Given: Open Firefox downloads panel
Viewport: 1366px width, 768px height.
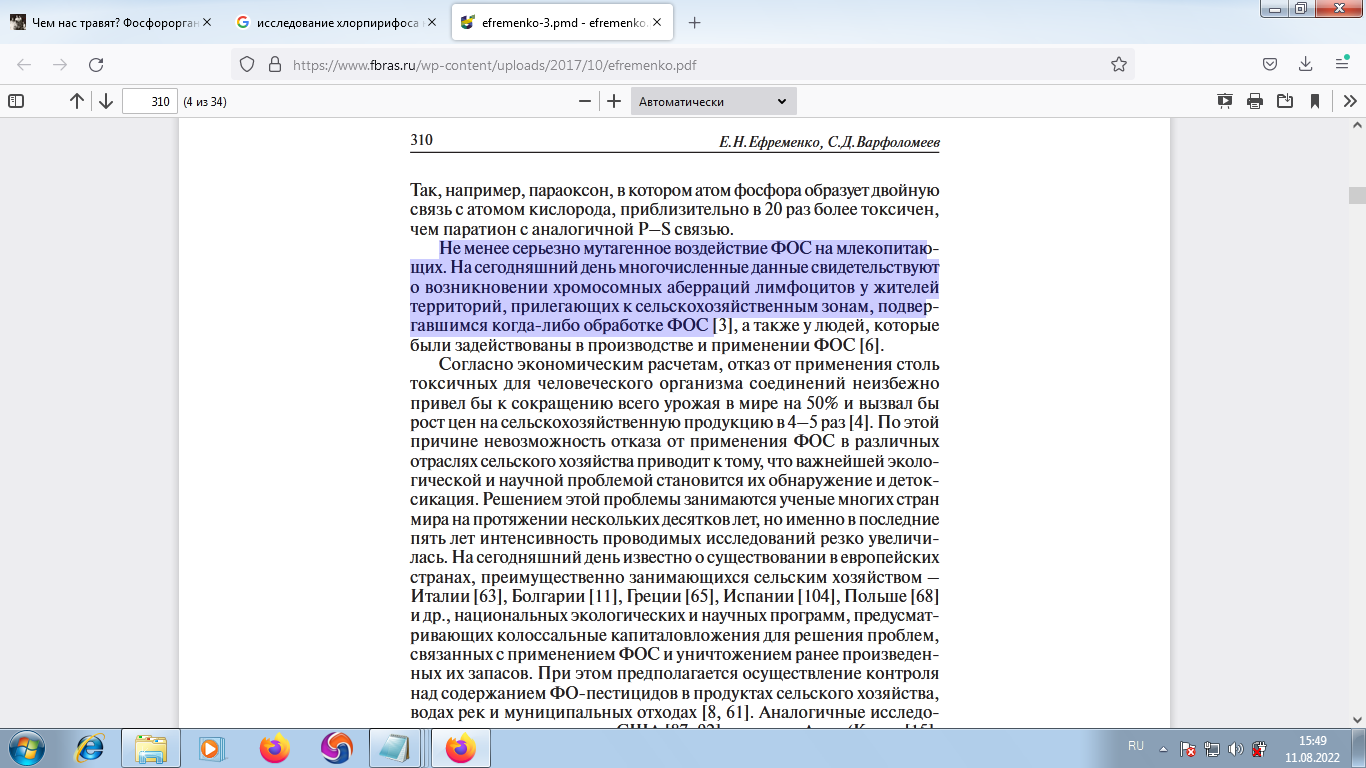Looking at the screenshot, I should [1306, 64].
